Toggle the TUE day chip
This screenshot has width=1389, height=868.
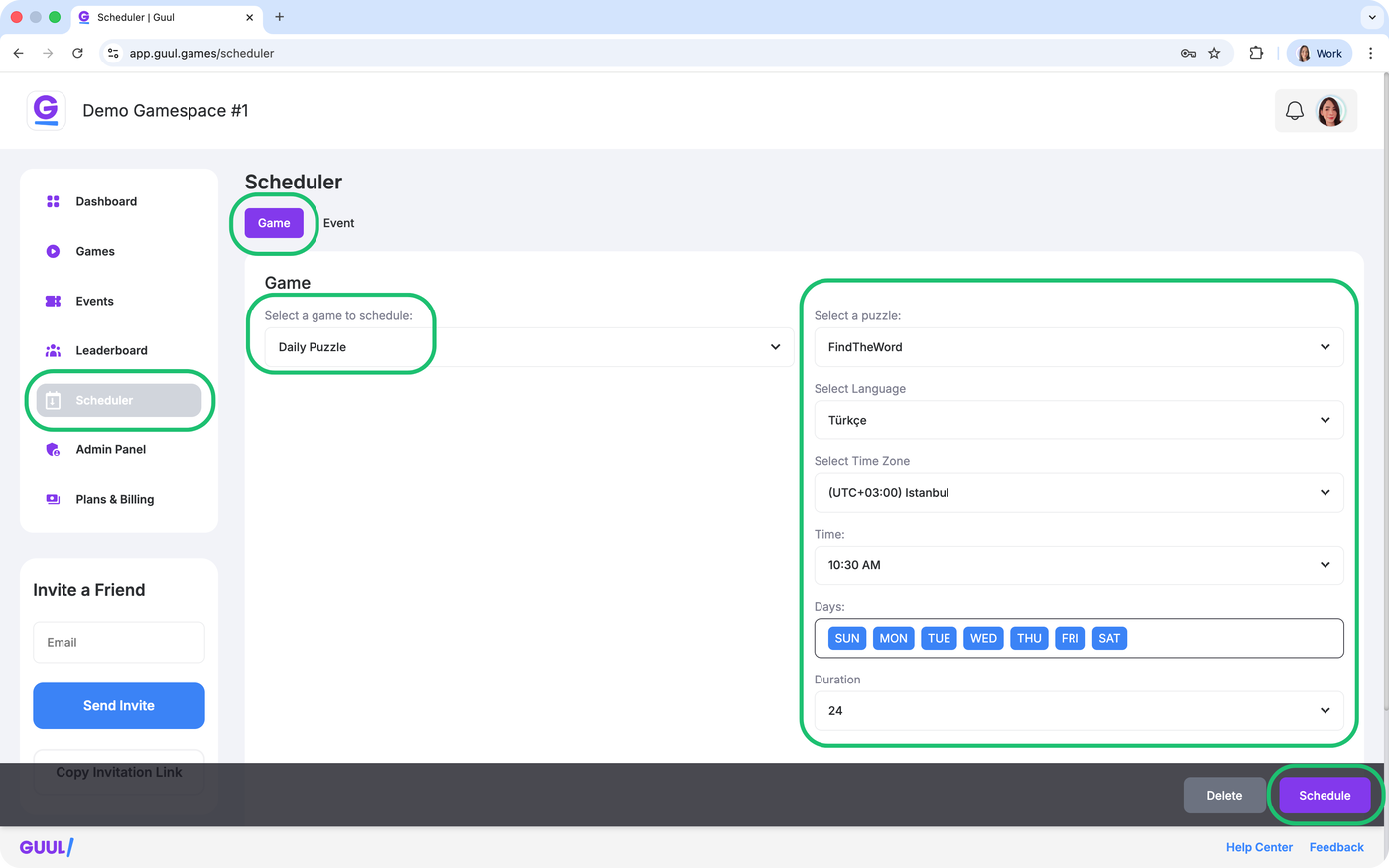pyautogui.click(x=939, y=638)
